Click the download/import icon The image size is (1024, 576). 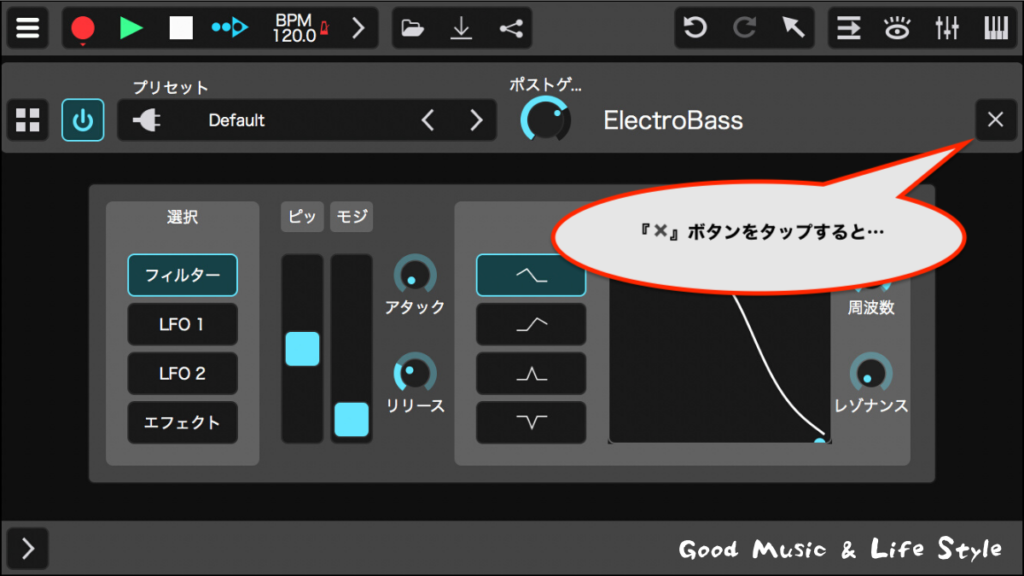[x=462, y=28]
